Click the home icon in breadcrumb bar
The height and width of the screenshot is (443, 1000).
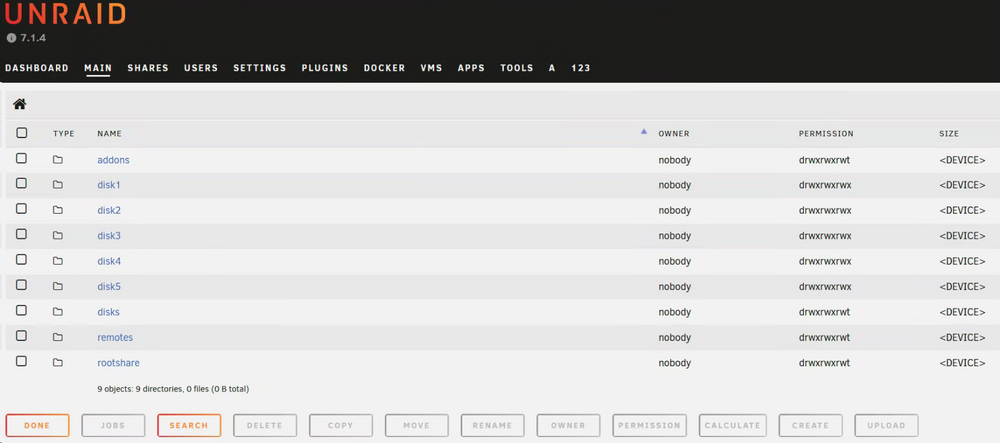click(x=20, y=104)
